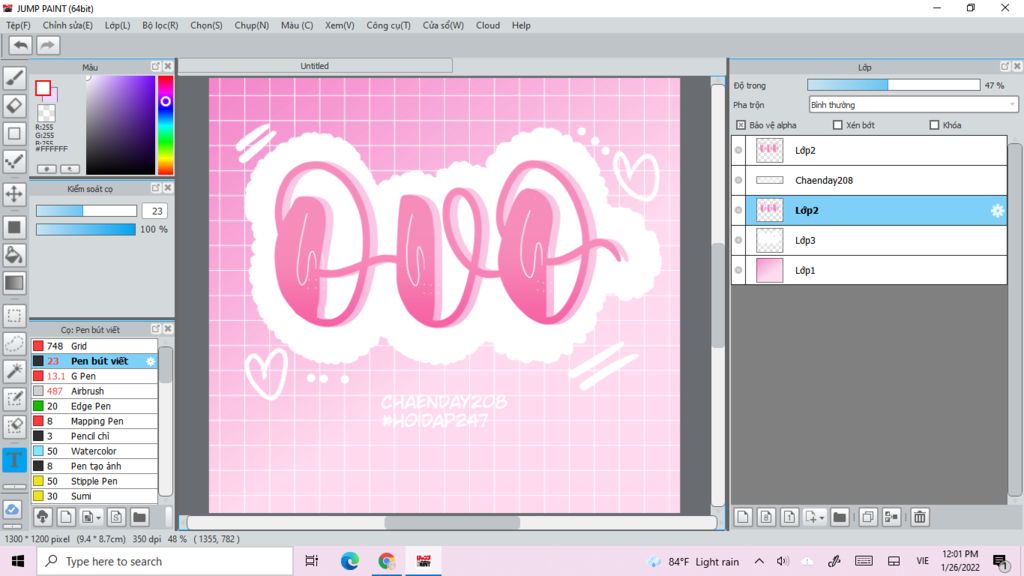Click the add script brush icon
This screenshot has height=576, width=1024.
[116, 517]
